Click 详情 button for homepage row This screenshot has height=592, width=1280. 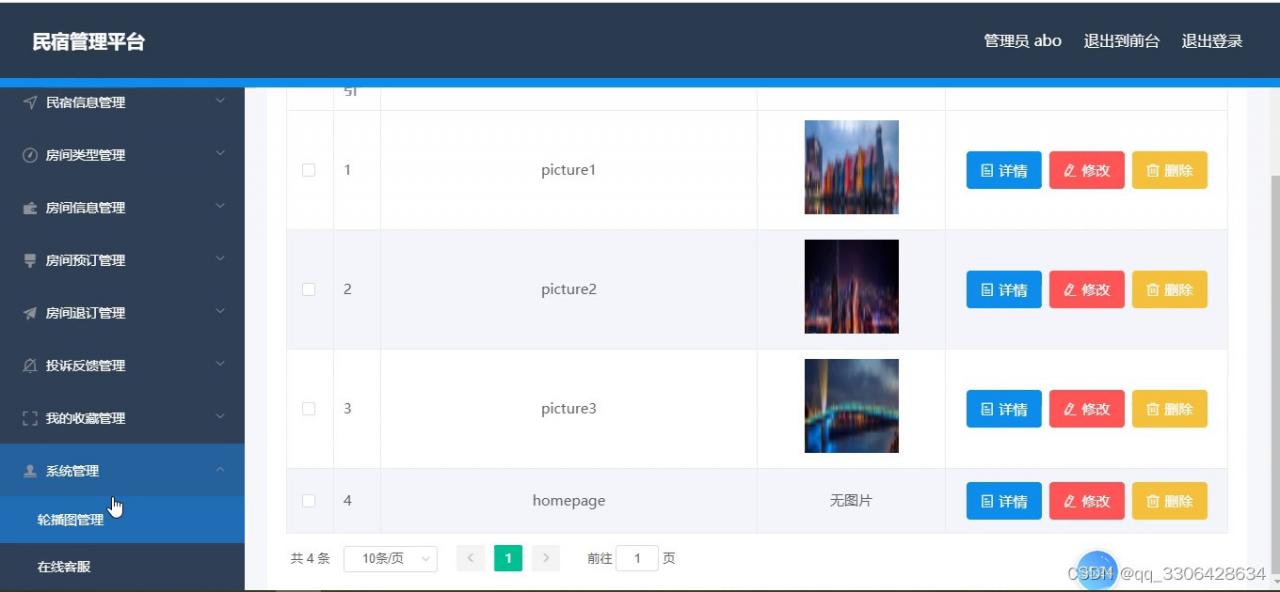tap(1004, 501)
